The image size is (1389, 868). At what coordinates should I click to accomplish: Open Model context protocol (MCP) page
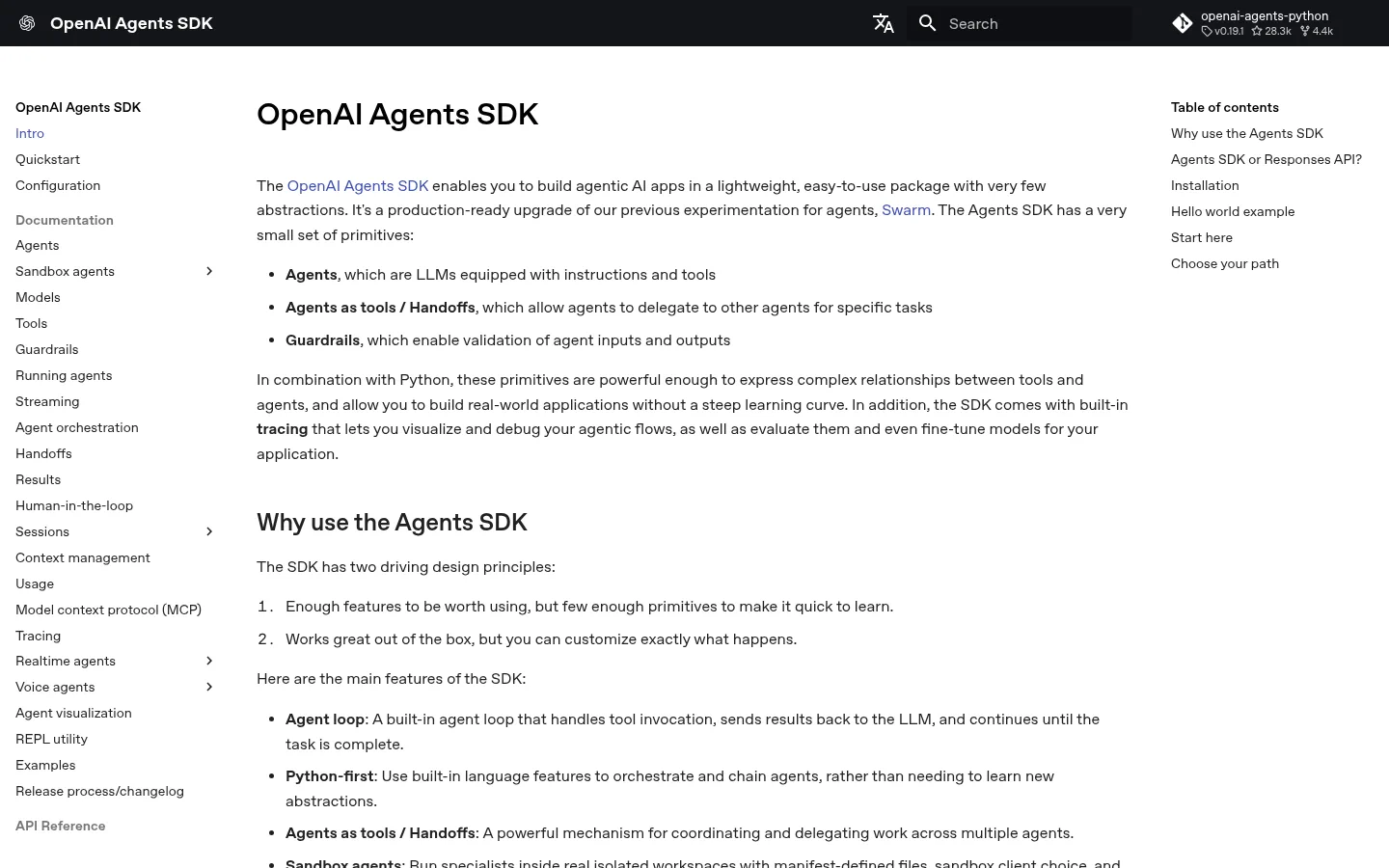(108, 610)
